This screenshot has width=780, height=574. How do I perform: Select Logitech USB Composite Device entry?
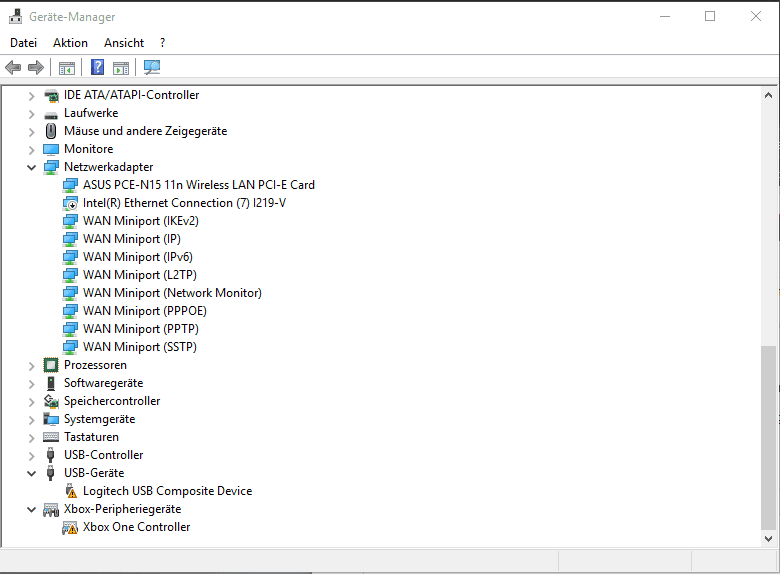coord(167,490)
